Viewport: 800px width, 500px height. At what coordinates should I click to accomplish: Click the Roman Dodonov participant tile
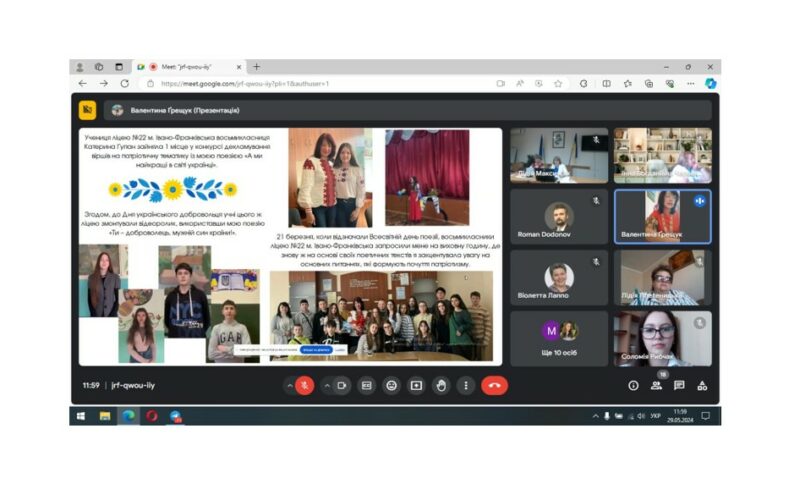559,217
